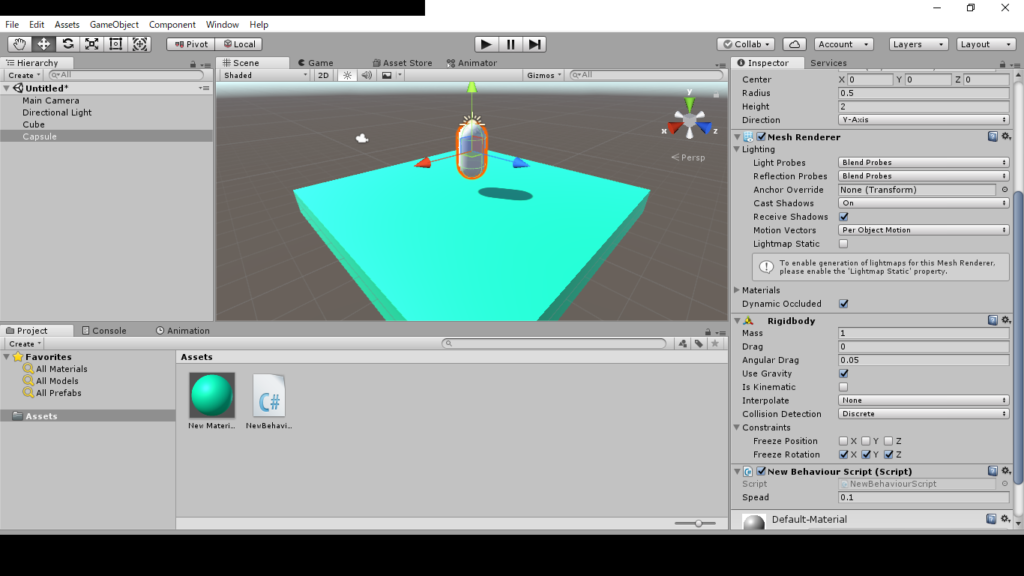The height and width of the screenshot is (576, 1024).
Task: Open the Collision Detection dropdown
Action: 923,414
